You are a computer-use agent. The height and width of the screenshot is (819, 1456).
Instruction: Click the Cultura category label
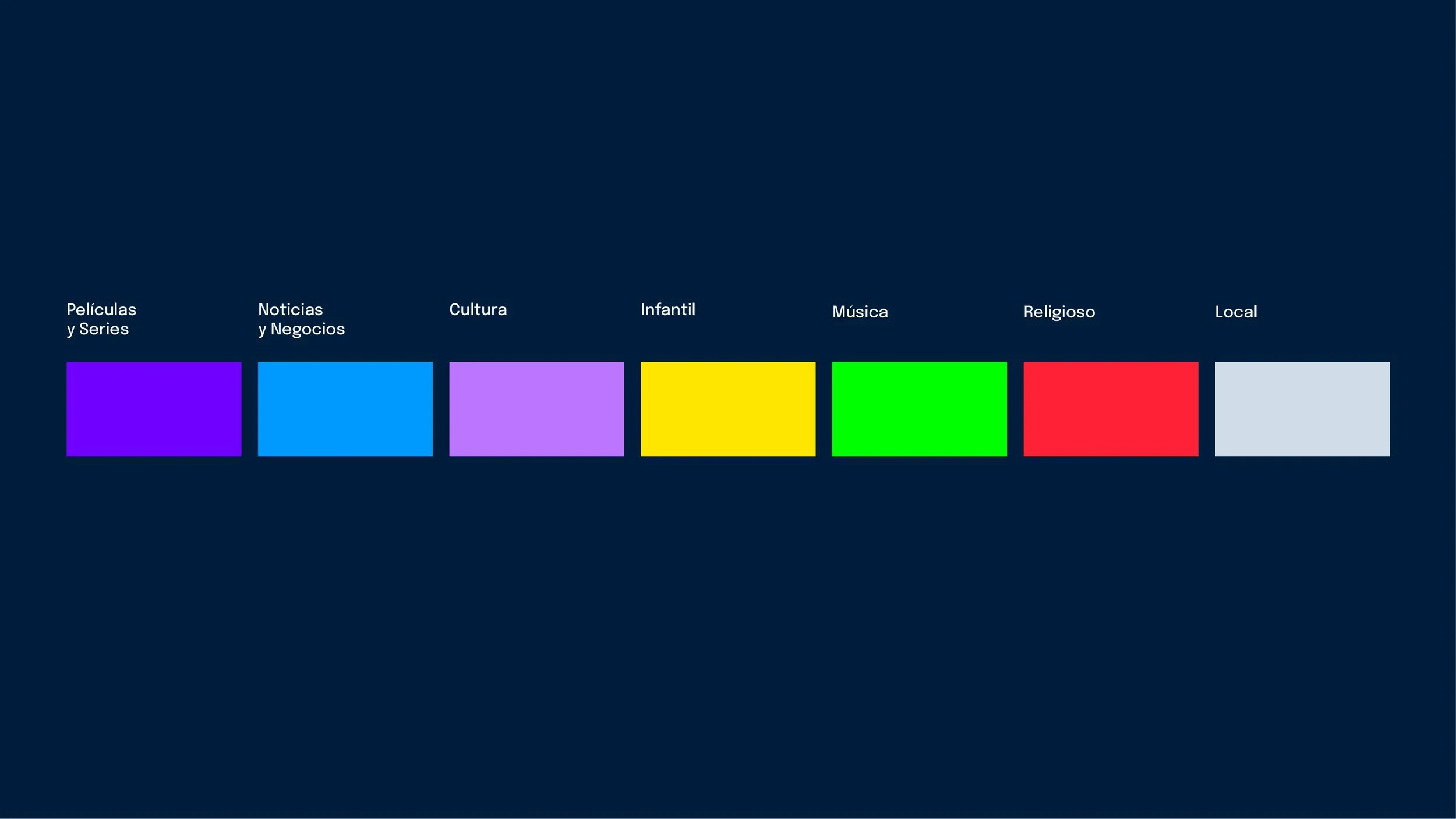coord(478,309)
